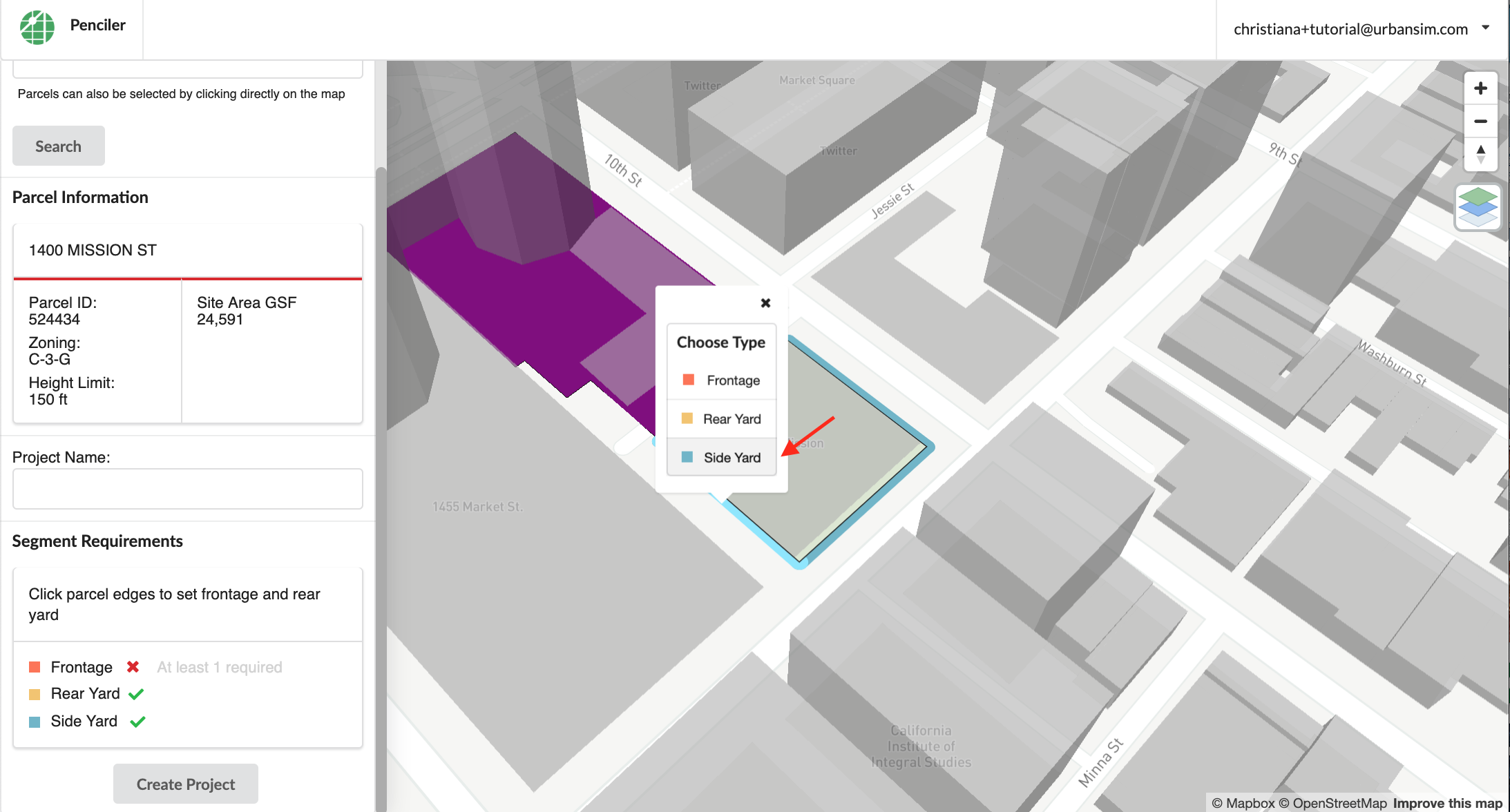1510x812 pixels.
Task: Select the Side Yard segment type
Action: [x=721, y=457]
